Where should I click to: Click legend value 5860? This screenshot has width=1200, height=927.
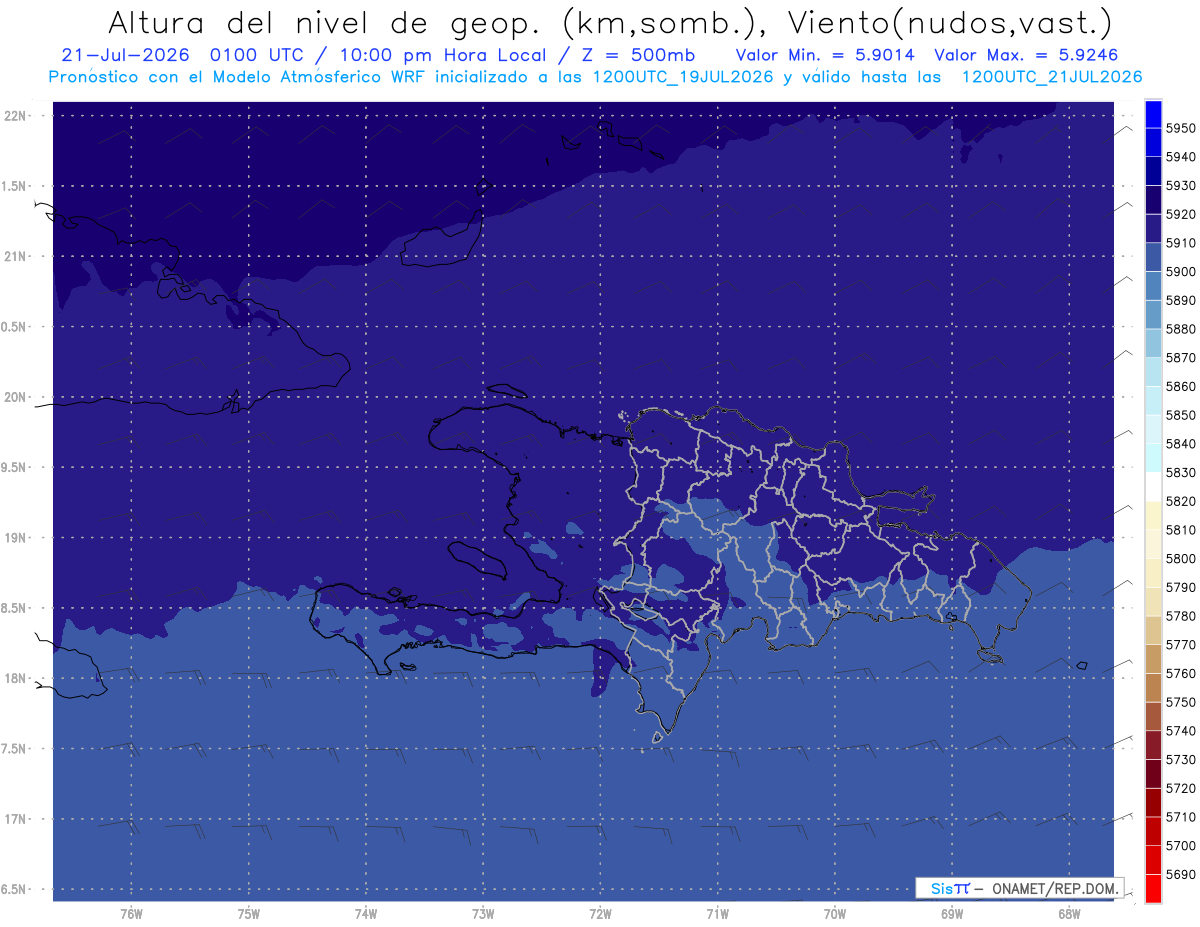pos(1180,386)
